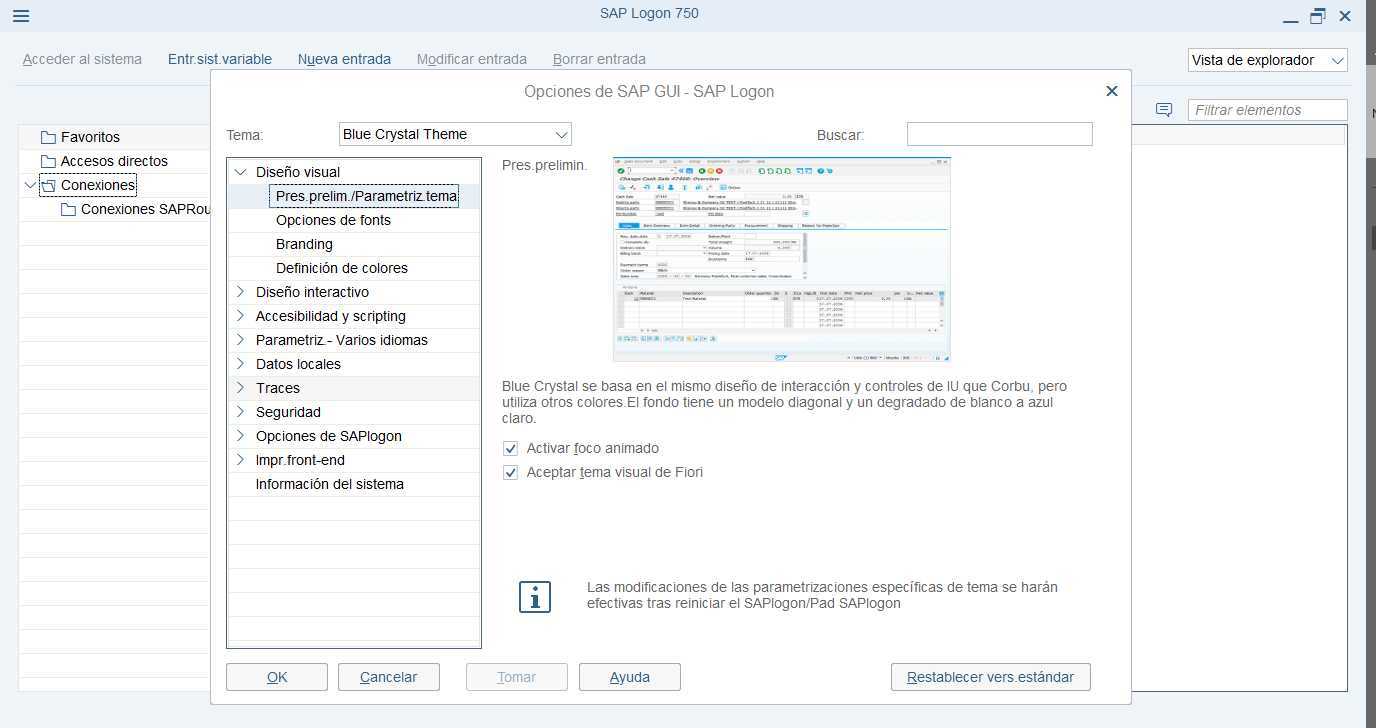Viewport: 1376px width, 728px height.
Task: Click the Cancelar button
Action: click(x=388, y=677)
